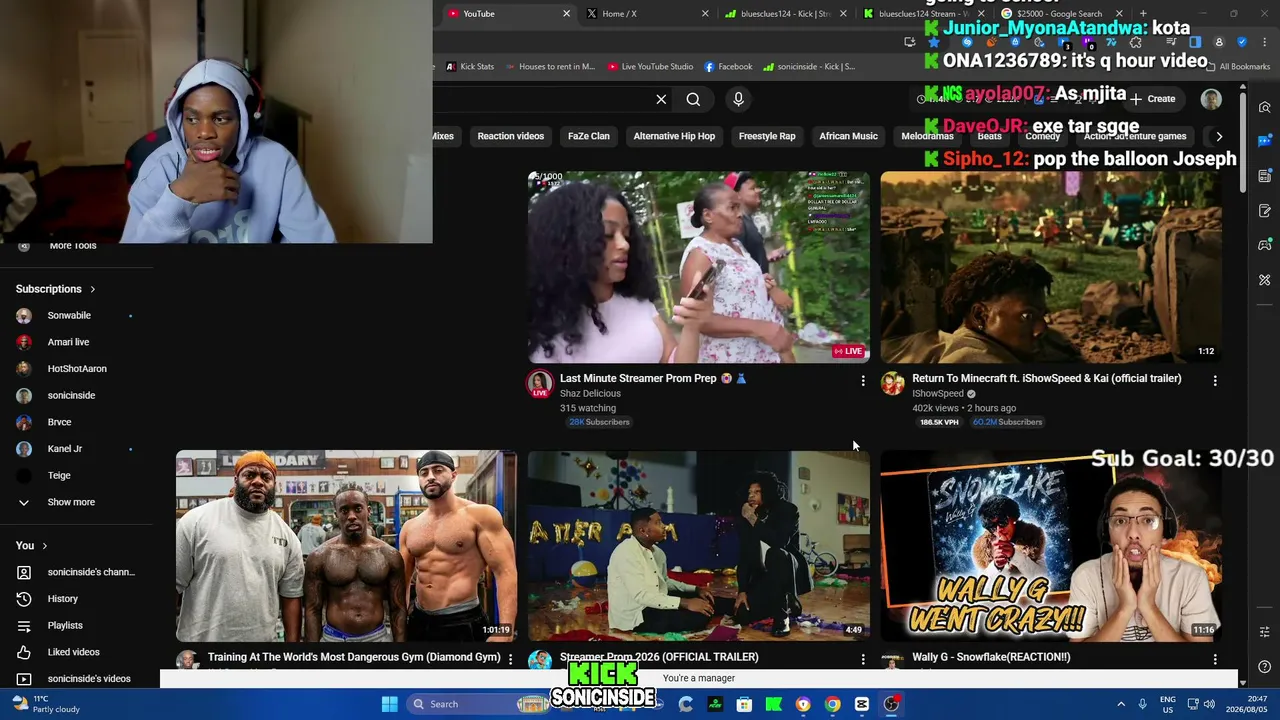Select the African Music category chip

(848, 136)
